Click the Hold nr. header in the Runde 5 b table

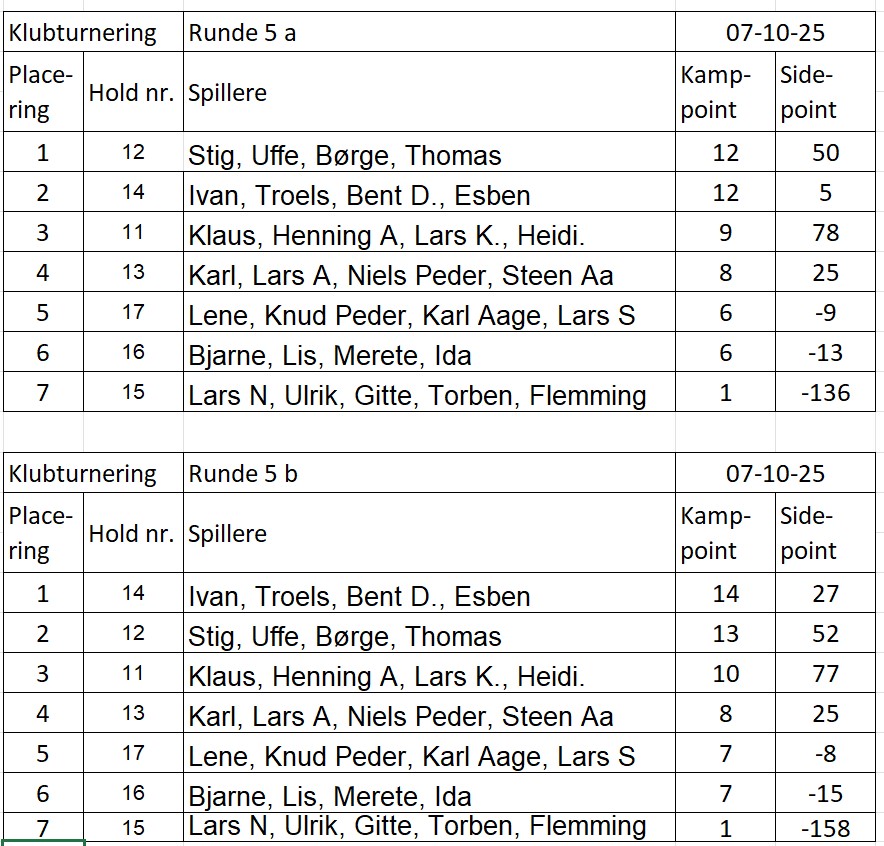point(133,533)
